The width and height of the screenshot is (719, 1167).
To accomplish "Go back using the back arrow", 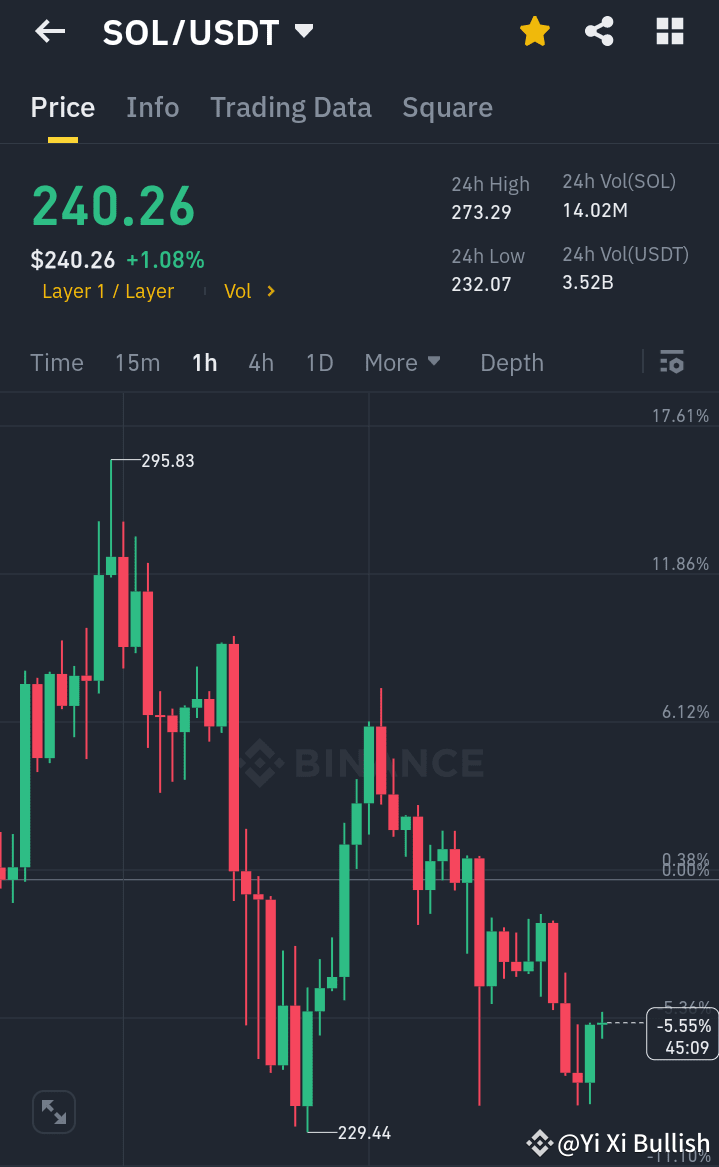I will (x=48, y=31).
